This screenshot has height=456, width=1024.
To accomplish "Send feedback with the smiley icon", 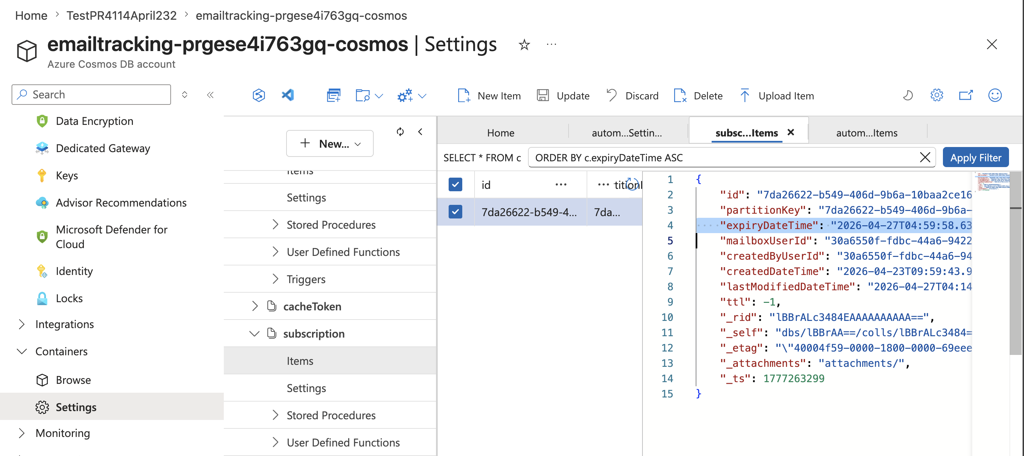I will (995, 95).
